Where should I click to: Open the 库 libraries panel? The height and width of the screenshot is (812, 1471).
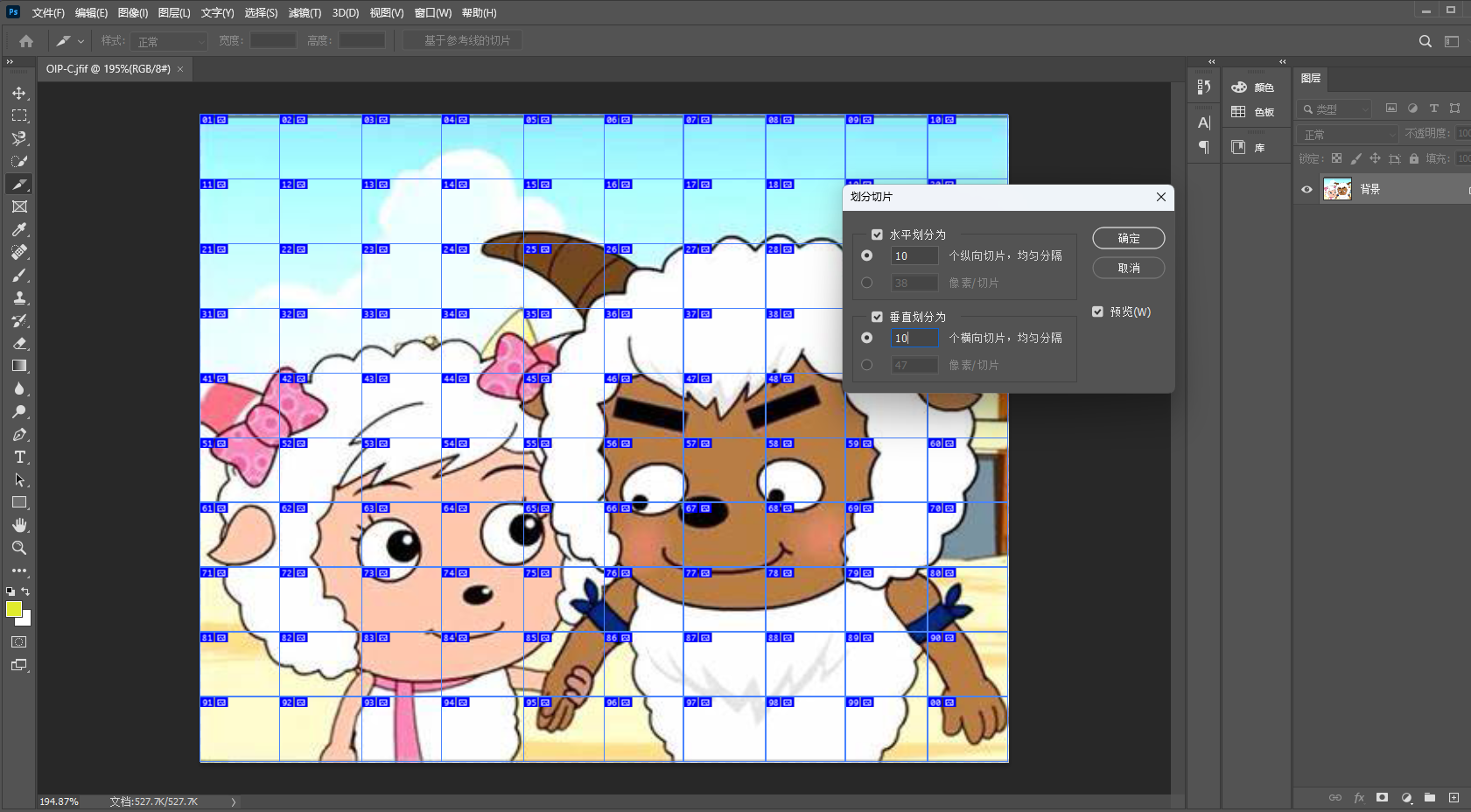1248,147
